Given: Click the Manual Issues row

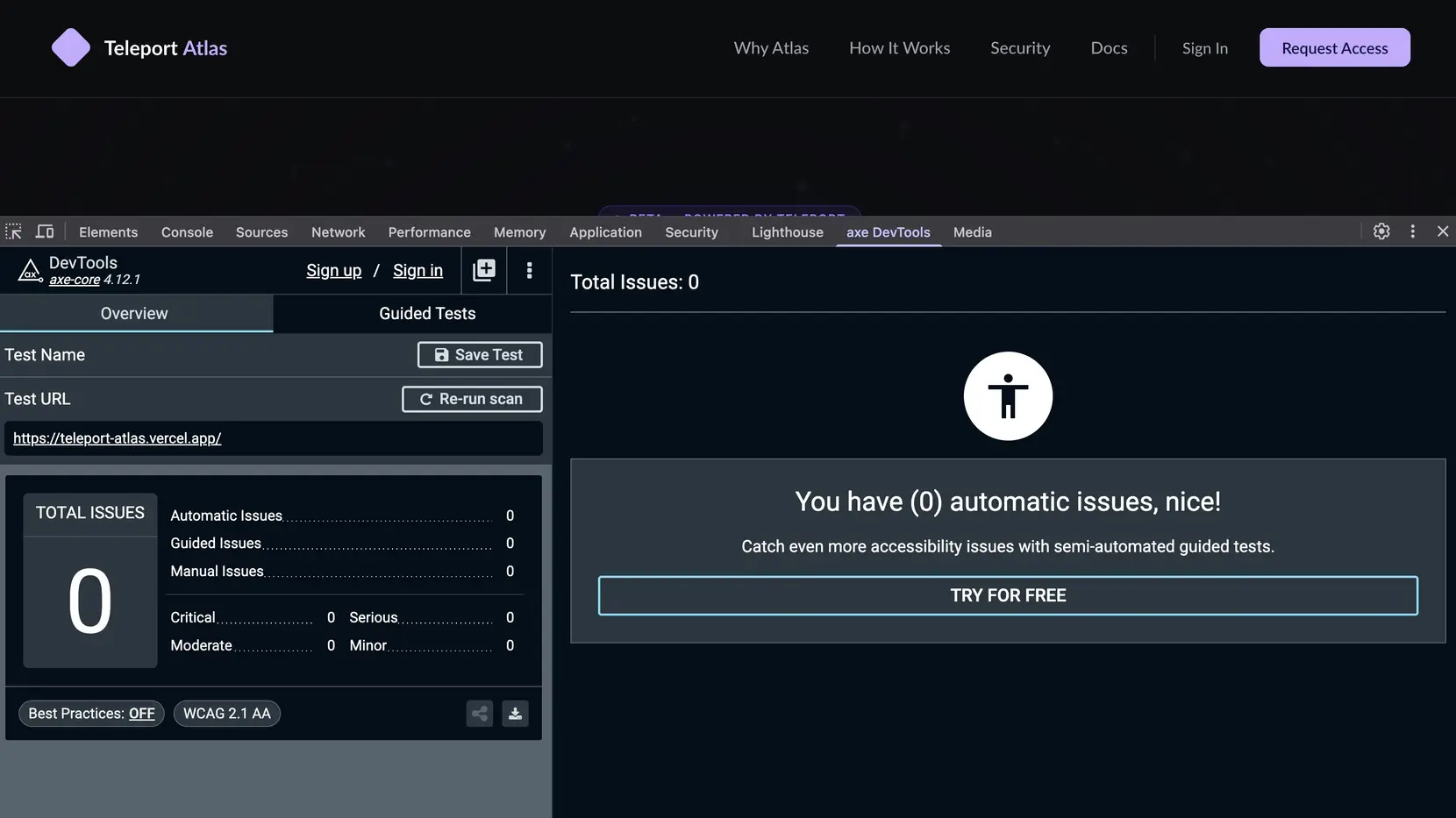Looking at the screenshot, I should click(342, 572).
